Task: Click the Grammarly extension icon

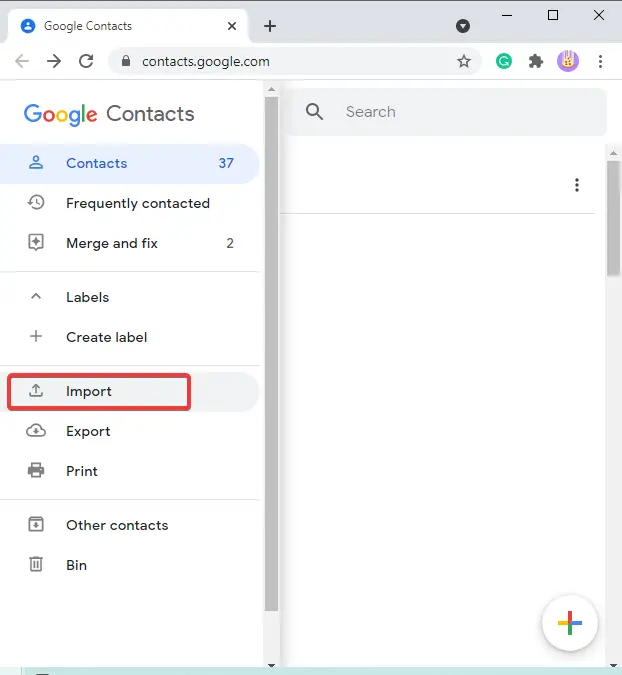Action: point(504,61)
